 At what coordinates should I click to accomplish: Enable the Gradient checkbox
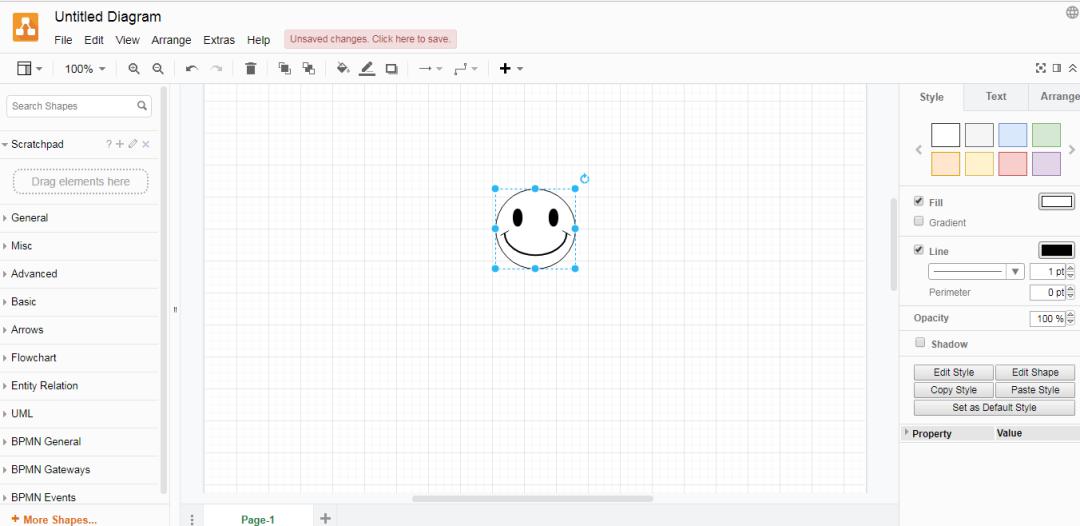(x=918, y=221)
